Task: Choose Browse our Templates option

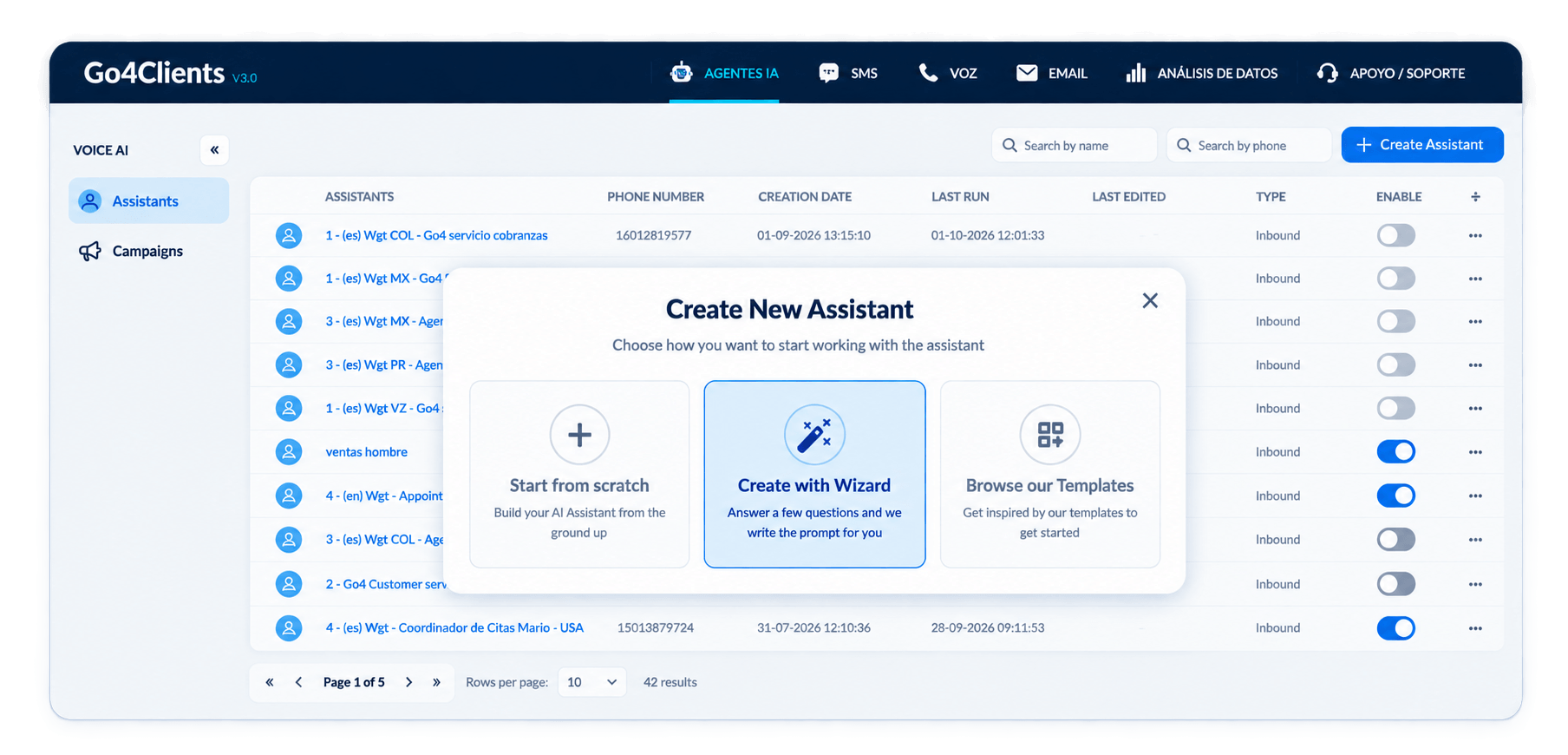Action: [1050, 474]
